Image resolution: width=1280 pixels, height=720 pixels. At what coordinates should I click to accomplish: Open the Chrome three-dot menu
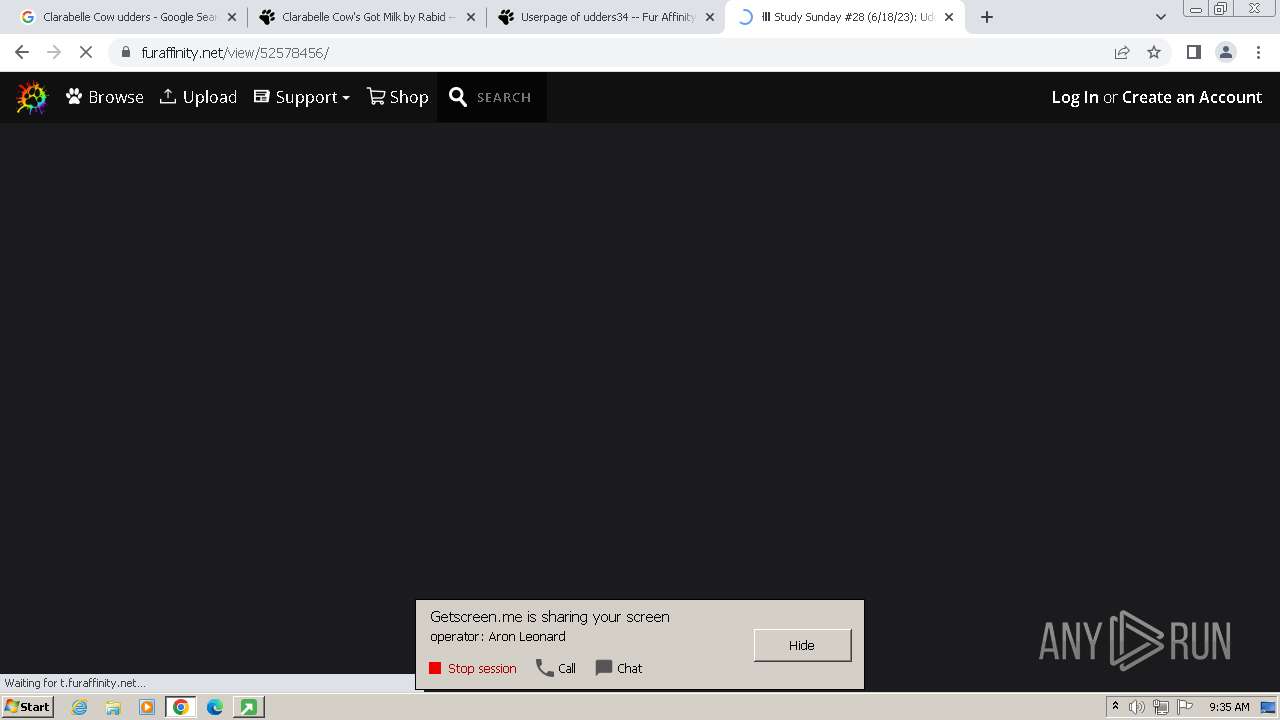pyautogui.click(x=1258, y=52)
